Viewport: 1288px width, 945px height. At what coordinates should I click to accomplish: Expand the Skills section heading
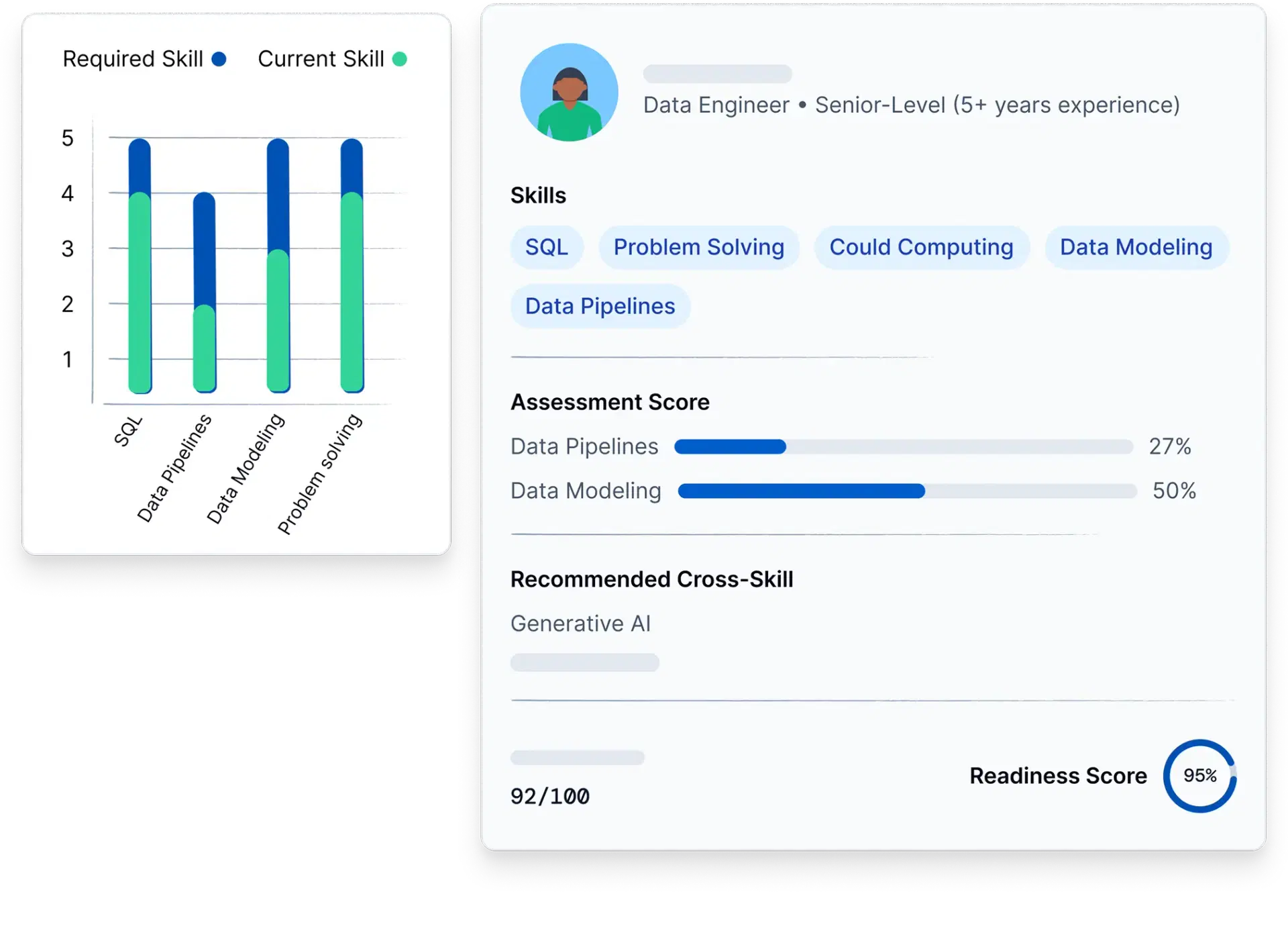[x=538, y=195]
